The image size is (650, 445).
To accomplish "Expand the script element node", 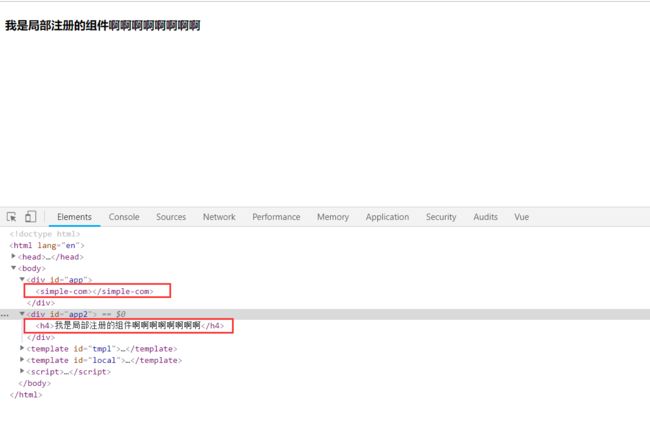I will pyautogui.click(x=22, y=371).
